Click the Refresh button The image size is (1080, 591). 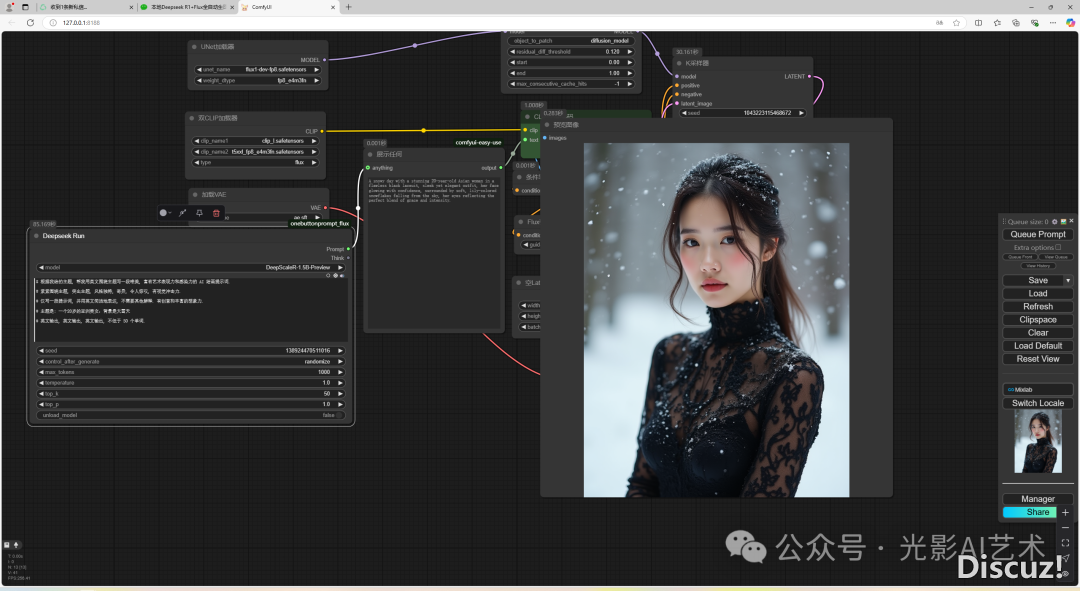(1037, 307)
